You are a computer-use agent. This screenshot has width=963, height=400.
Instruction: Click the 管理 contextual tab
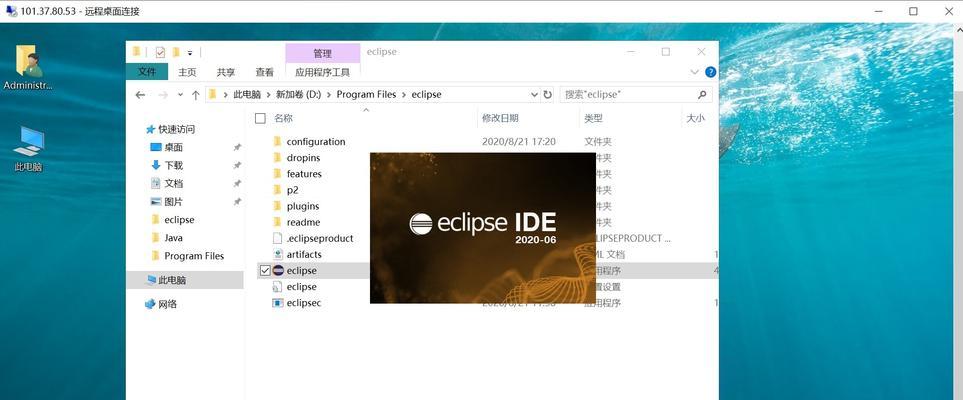point(322,53)
